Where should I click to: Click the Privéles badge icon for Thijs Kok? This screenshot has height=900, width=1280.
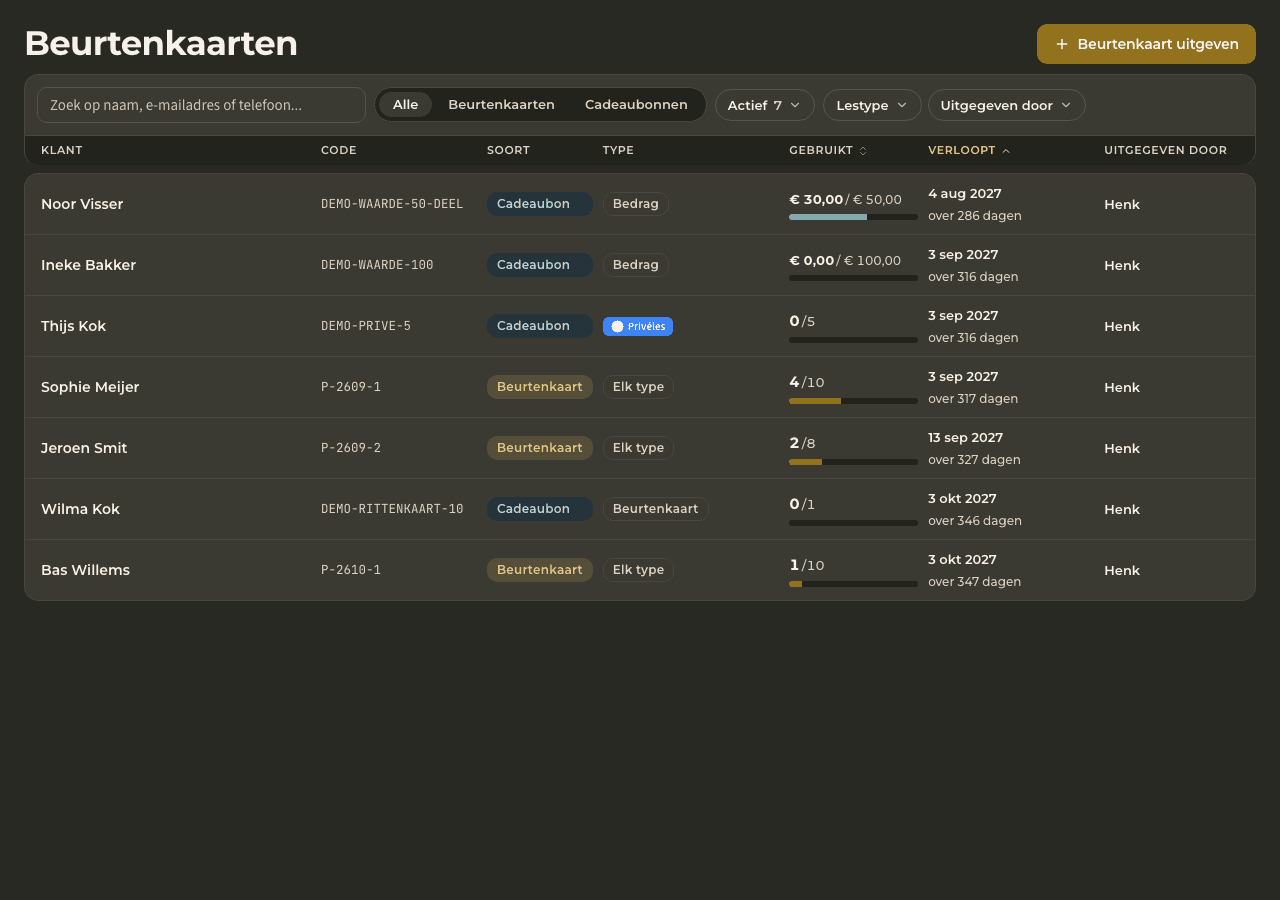[x=617, y=326]
